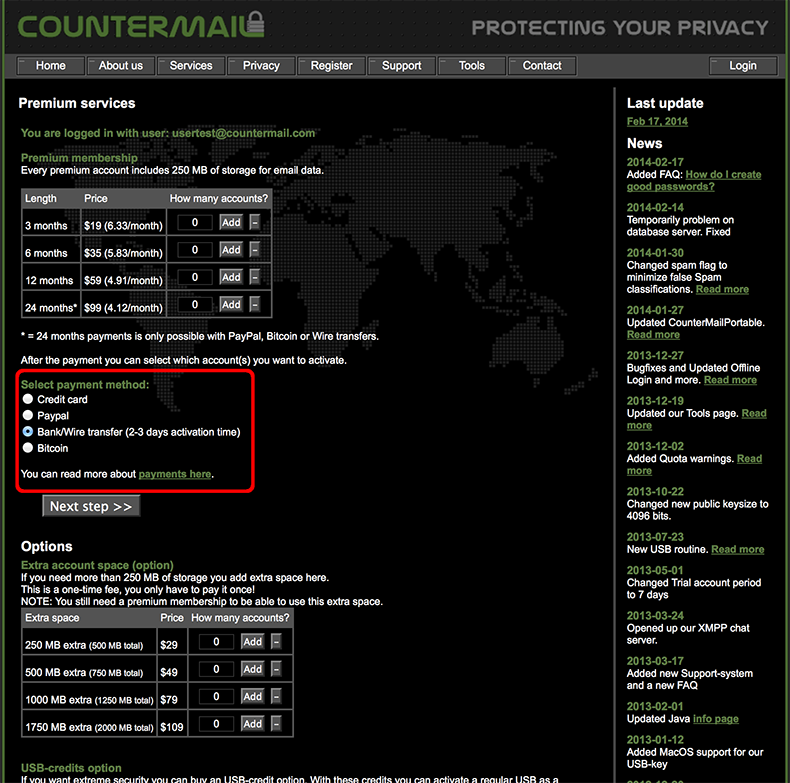Focus account quantity field for 24 months

click(195, 304)
